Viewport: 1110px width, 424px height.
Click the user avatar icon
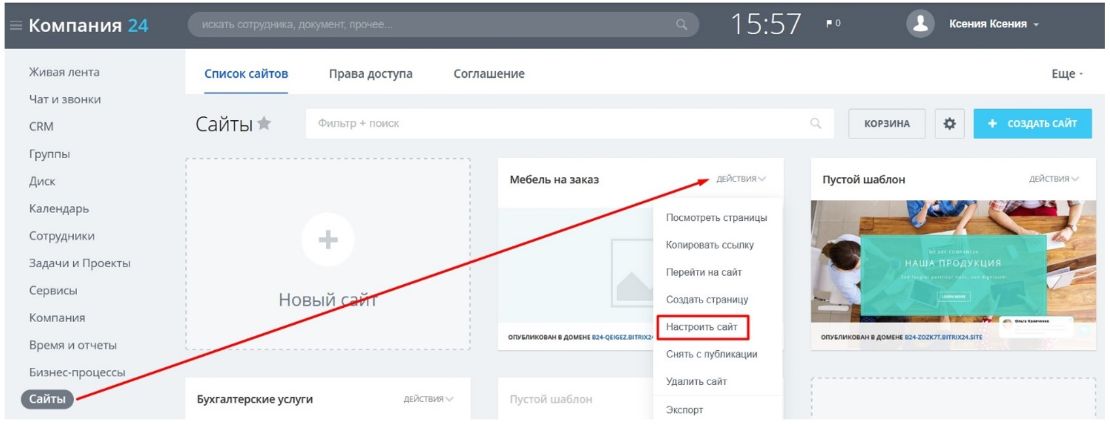(x=920, y=24)
